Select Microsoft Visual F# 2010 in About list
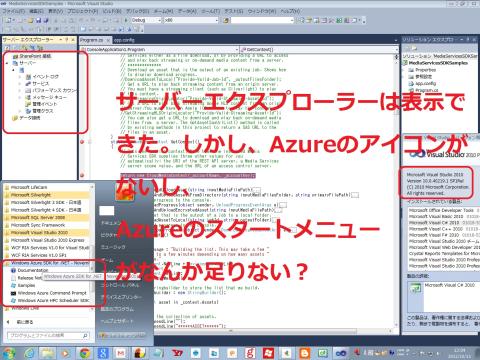Image resolution: width=480 pixels, height=360 pixels. point(434,235)
